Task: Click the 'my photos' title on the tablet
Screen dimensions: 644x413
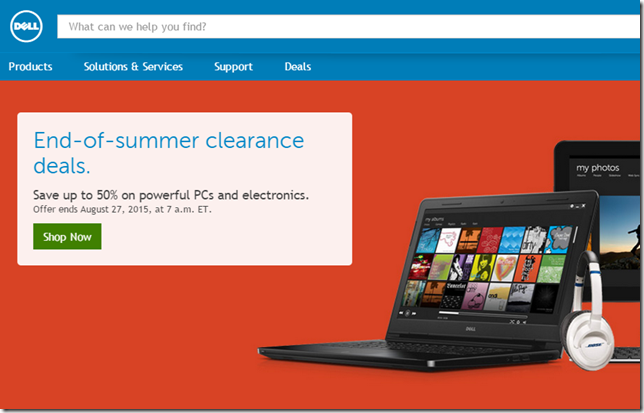Action: (598, 167)
